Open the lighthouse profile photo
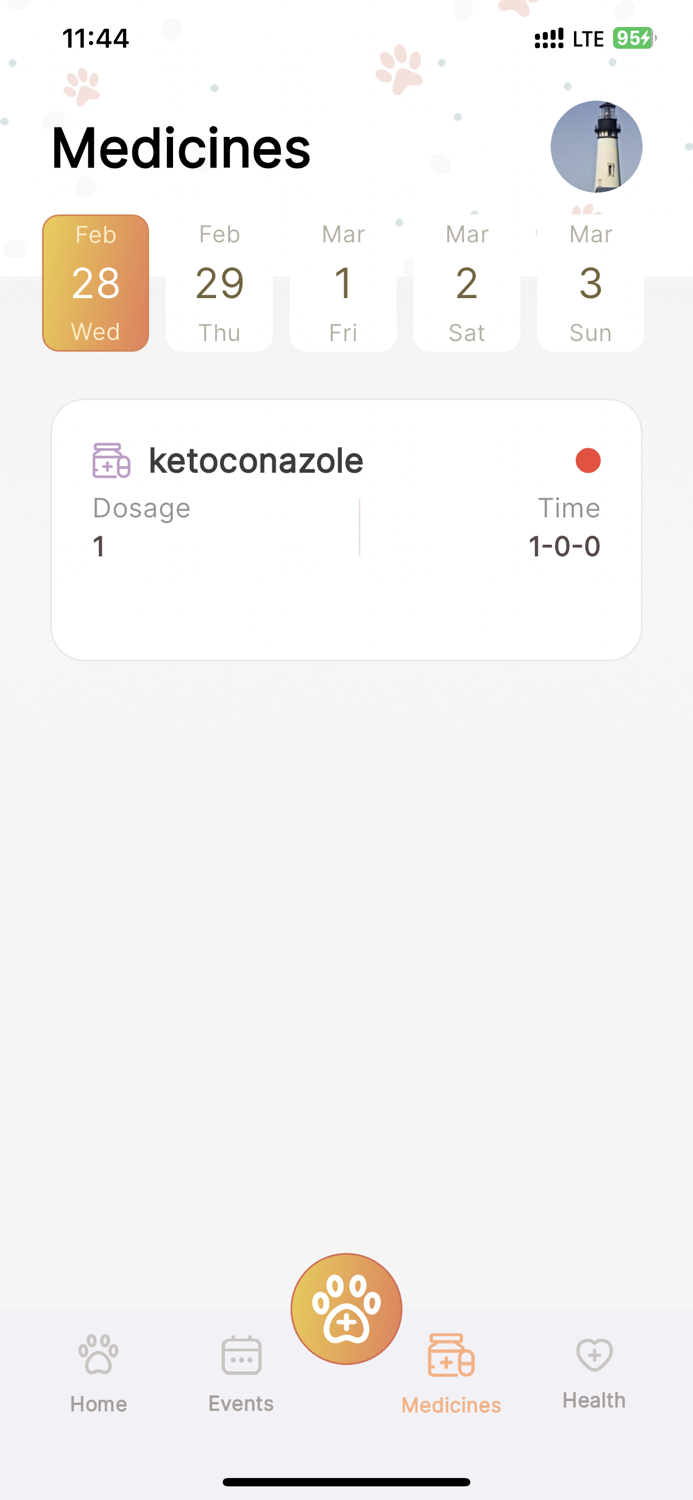Image resolution: width=693 pixels, height=1500 pixels. 596,146
